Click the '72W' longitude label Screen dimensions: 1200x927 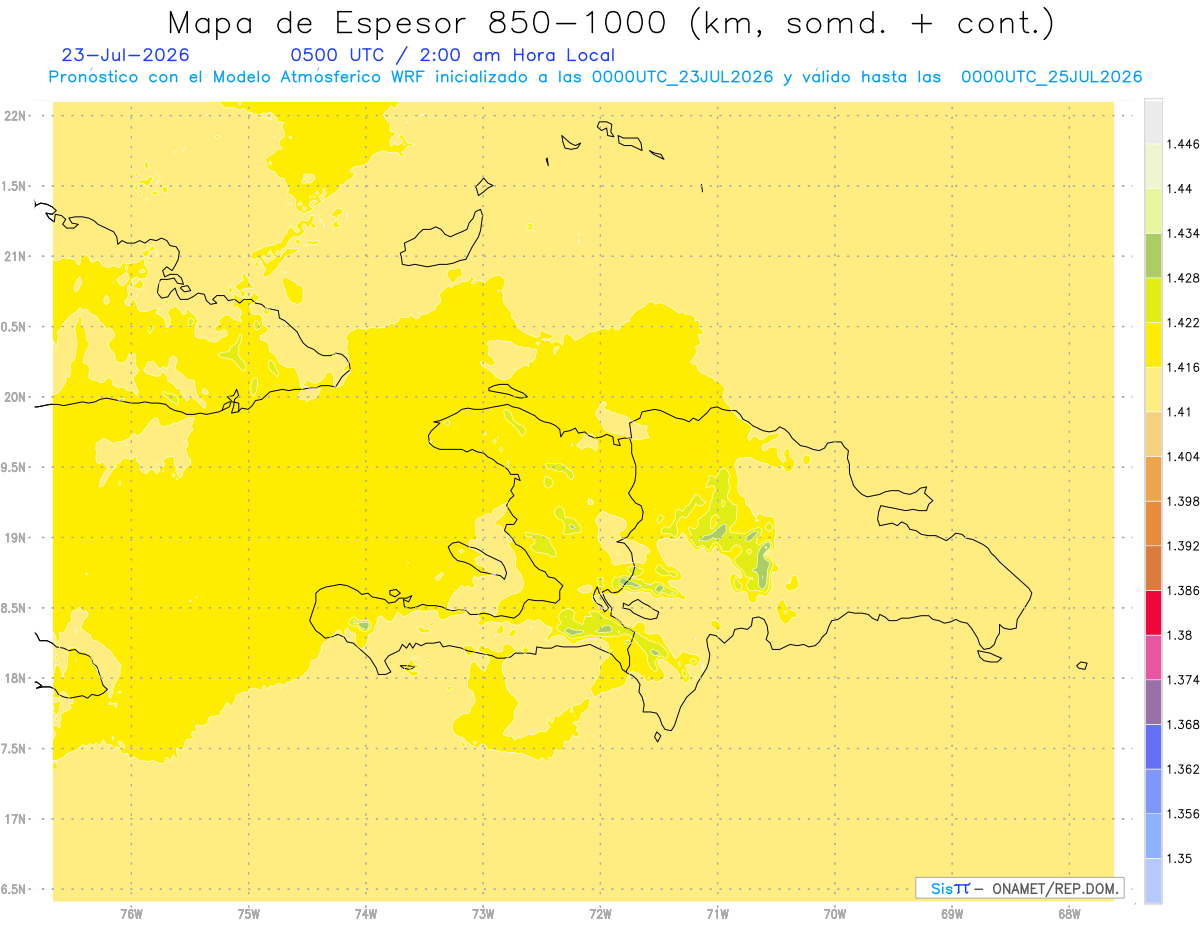(600, 913)
